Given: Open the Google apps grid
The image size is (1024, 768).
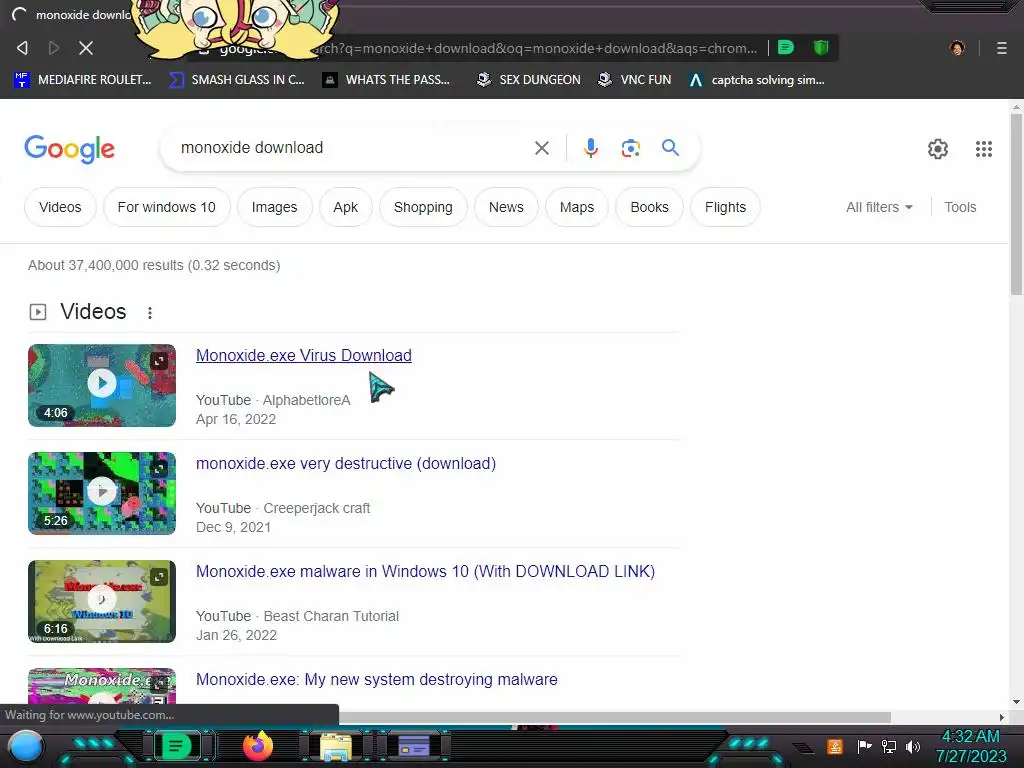Looking at the screenshot, I should (x=984, y=149).
